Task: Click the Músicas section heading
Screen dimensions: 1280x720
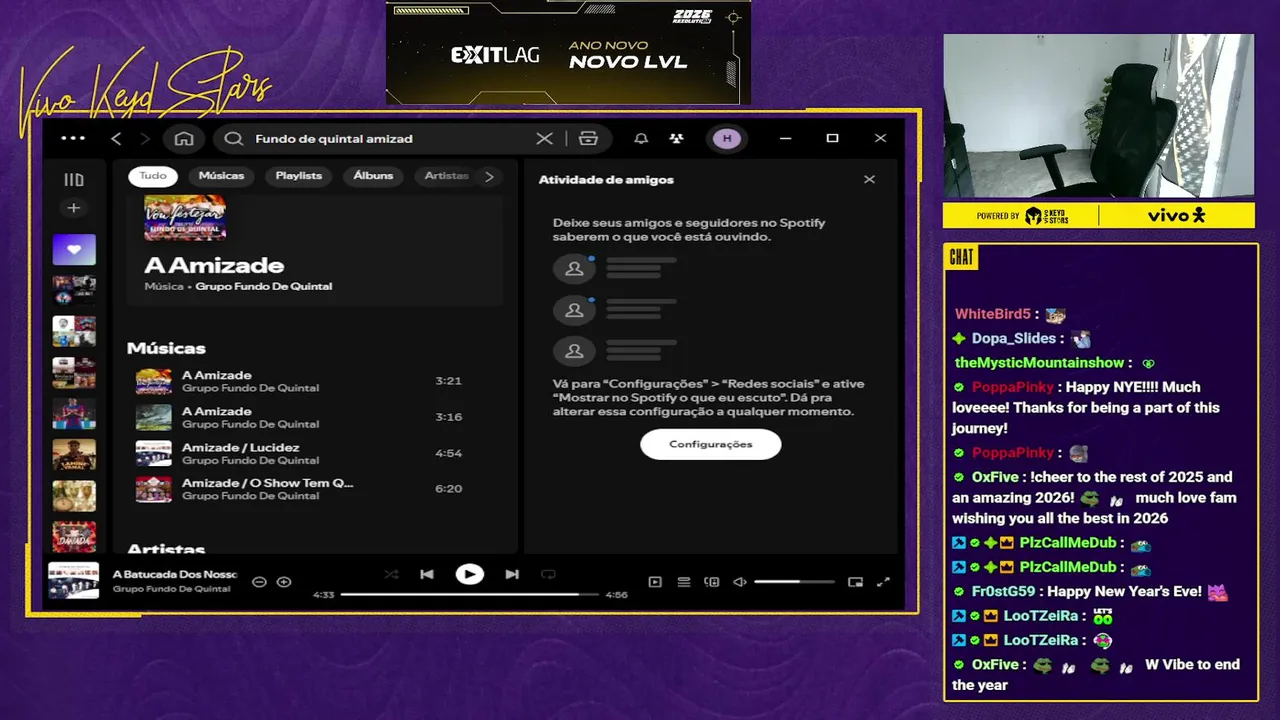Action: [166, 348]
